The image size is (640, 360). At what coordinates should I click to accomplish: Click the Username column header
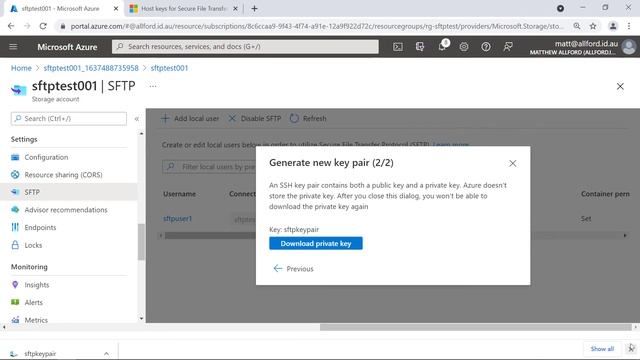click(179, 194)
